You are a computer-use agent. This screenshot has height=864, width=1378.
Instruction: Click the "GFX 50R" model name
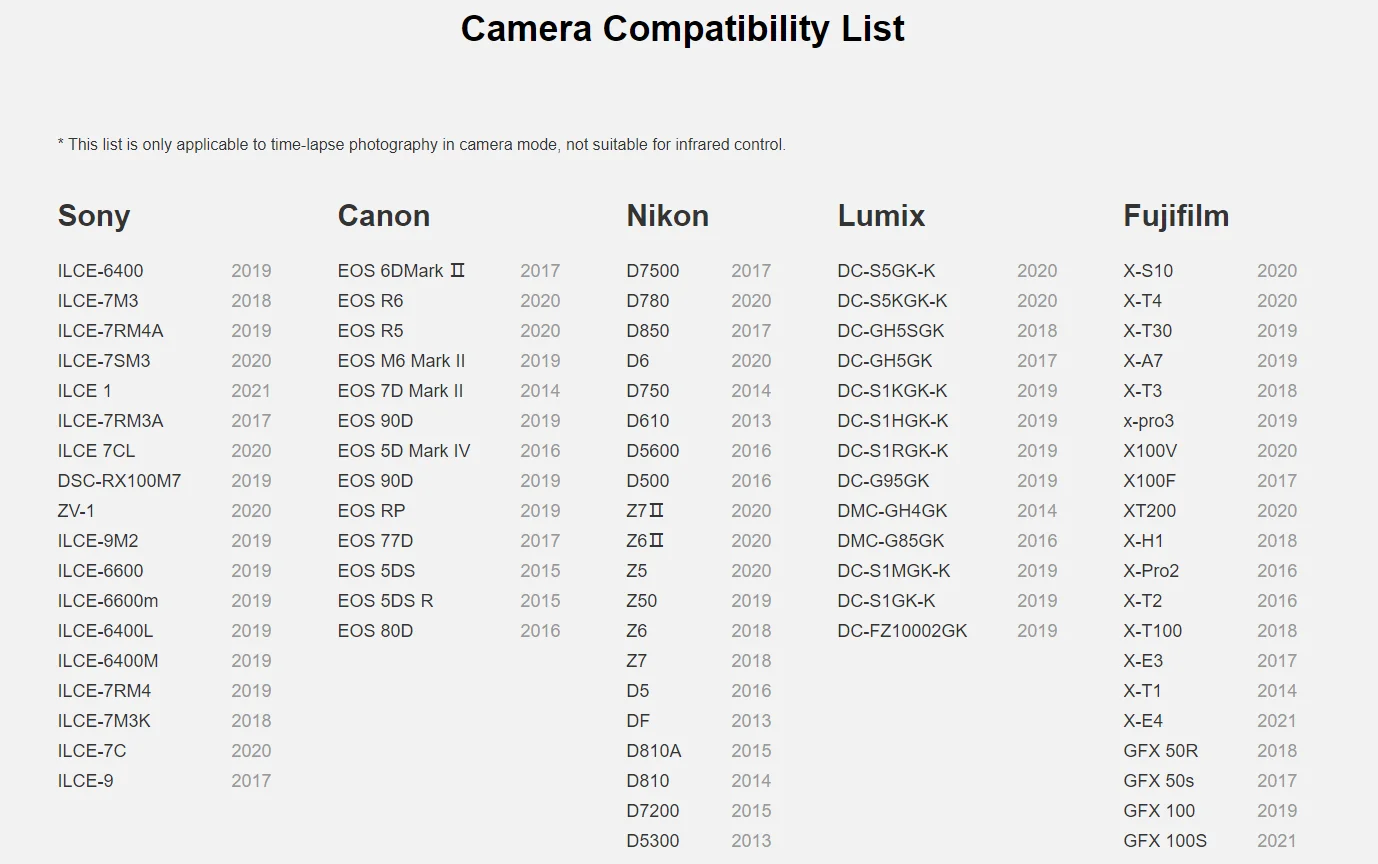pos(1161,751)
